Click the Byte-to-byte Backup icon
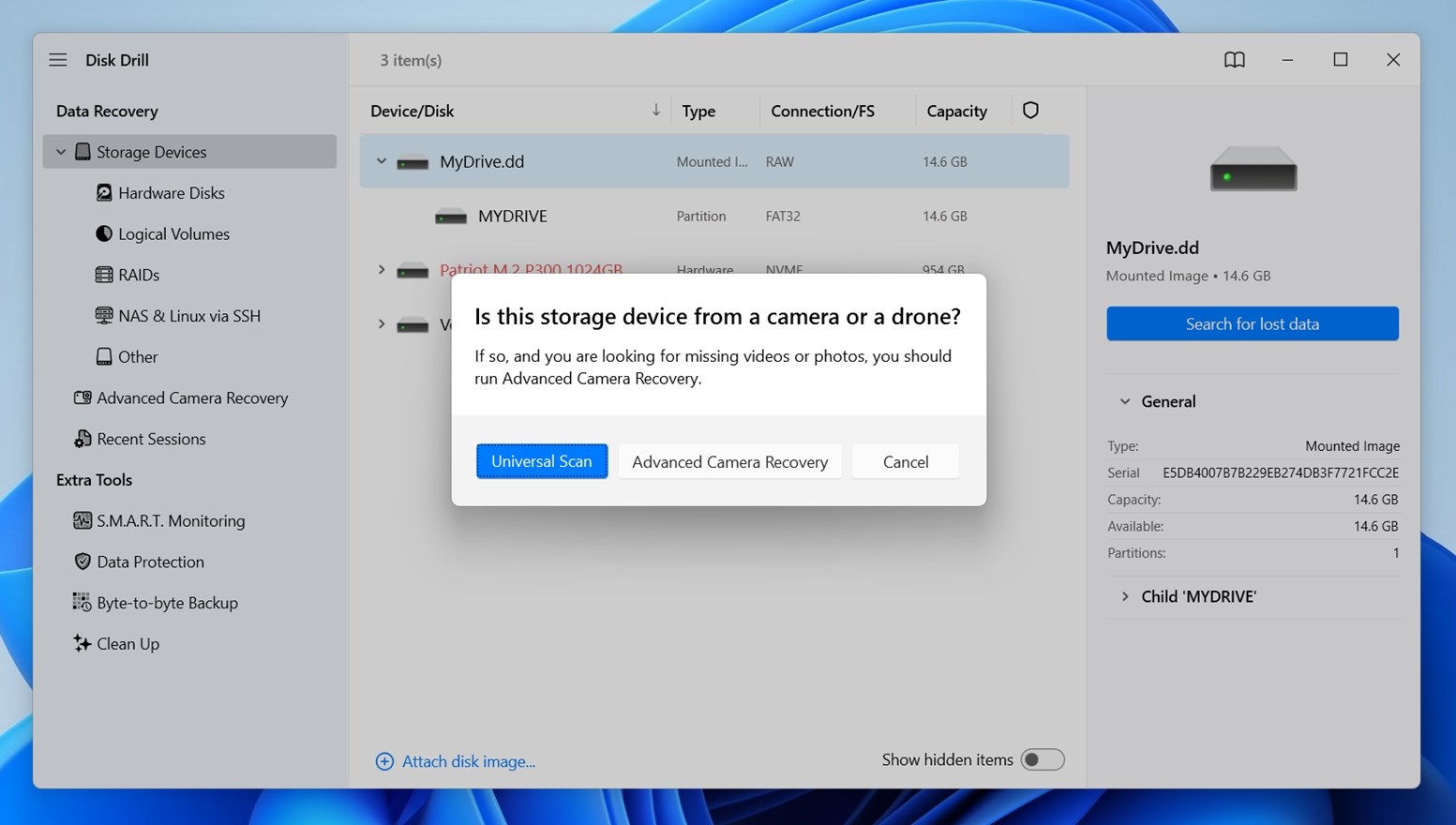Image resolution: width=1456 pixels, height=825 pixels. tap(83, 603)
